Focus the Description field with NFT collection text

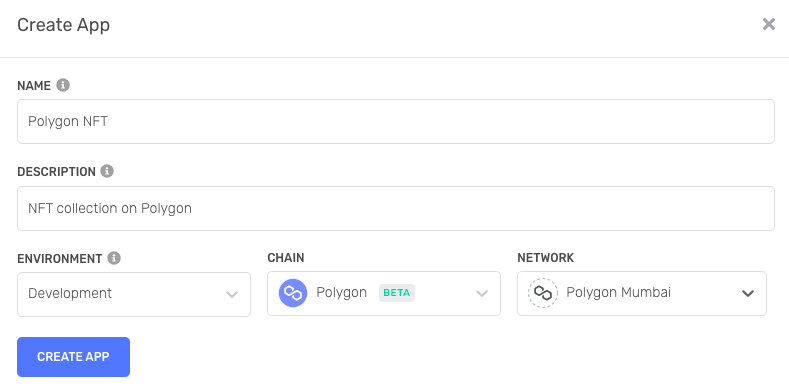point(396,208)
